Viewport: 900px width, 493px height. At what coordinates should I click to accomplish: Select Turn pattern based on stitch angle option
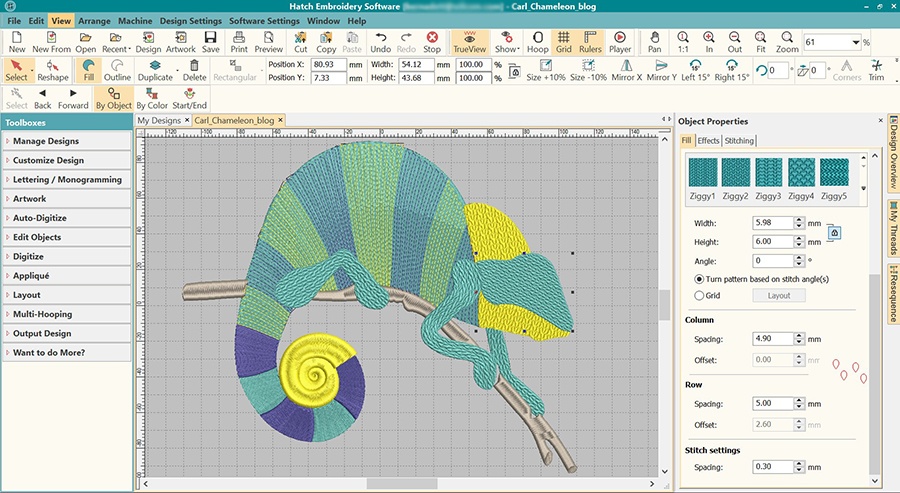click(698, 278)
